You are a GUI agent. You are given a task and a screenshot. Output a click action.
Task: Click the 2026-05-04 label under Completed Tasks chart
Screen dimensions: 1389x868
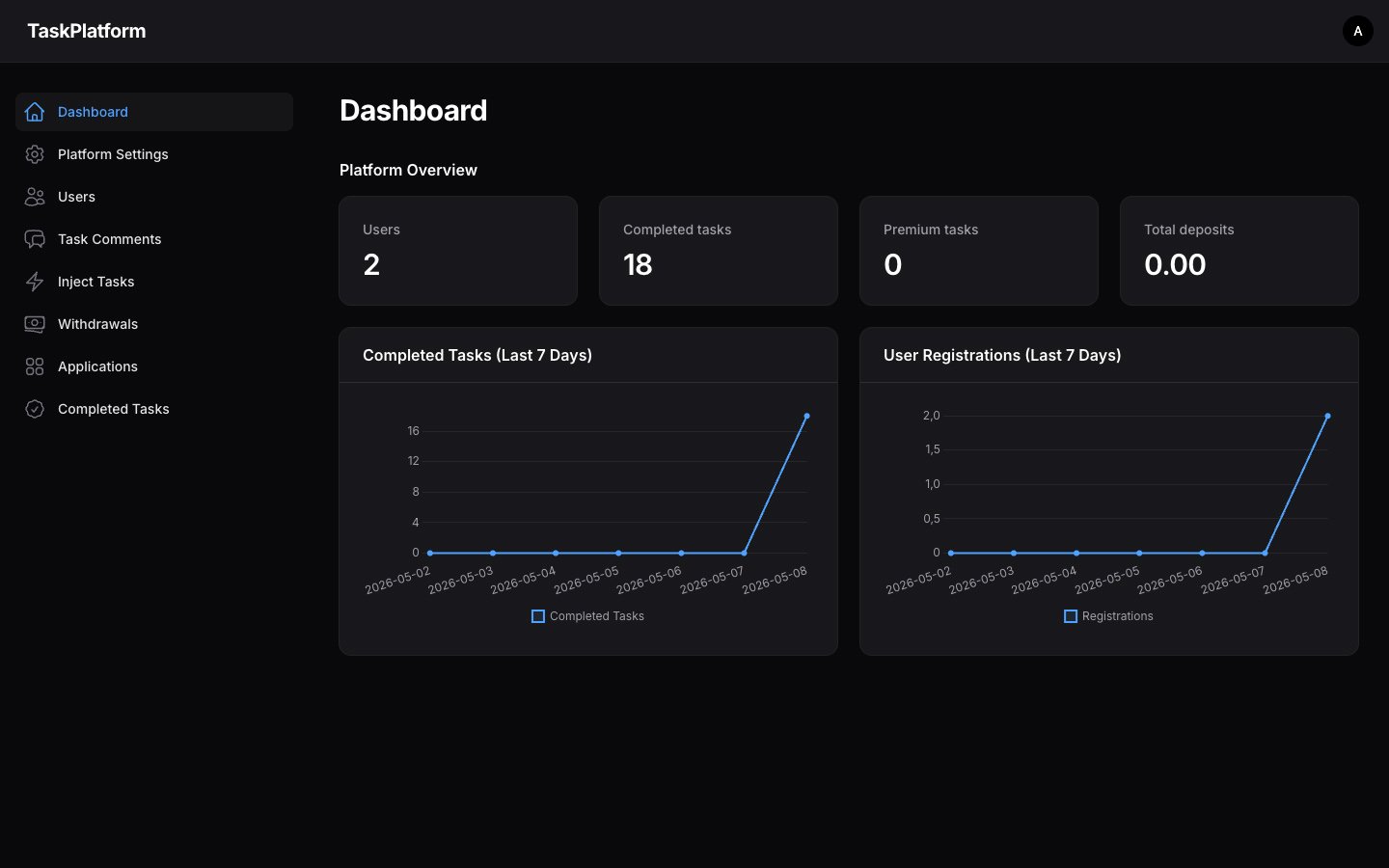click(x=523, y=580)
